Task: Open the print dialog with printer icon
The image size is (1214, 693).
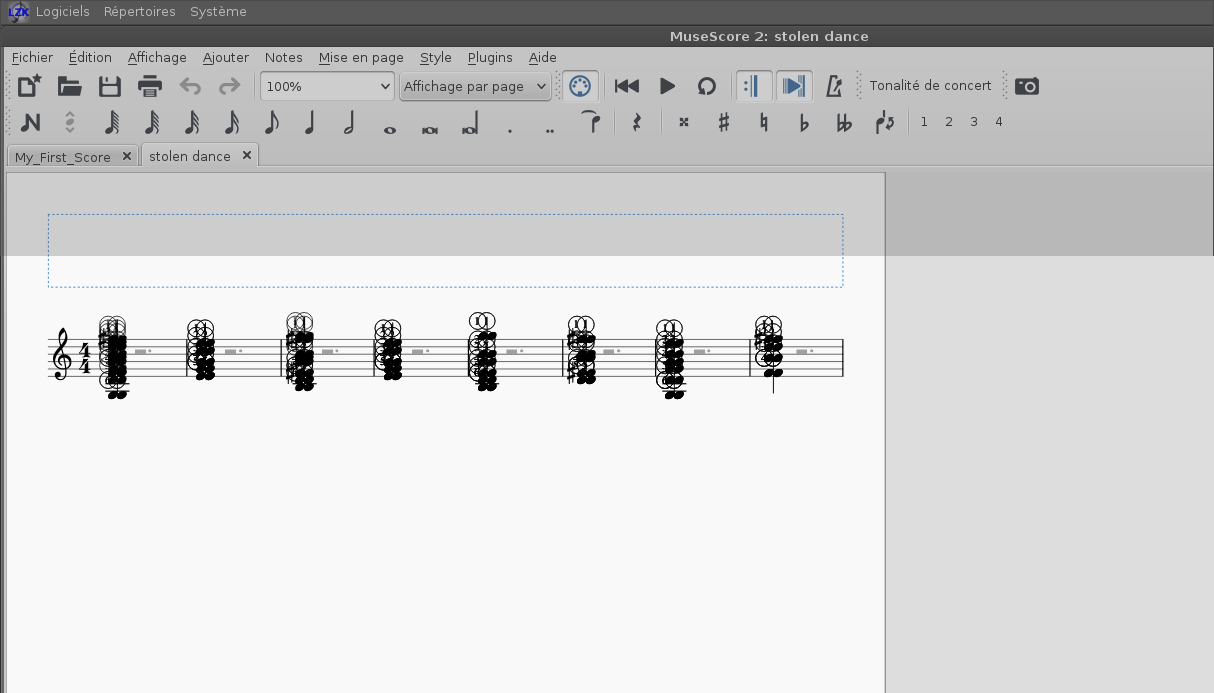Action: [x=149, y=86]
